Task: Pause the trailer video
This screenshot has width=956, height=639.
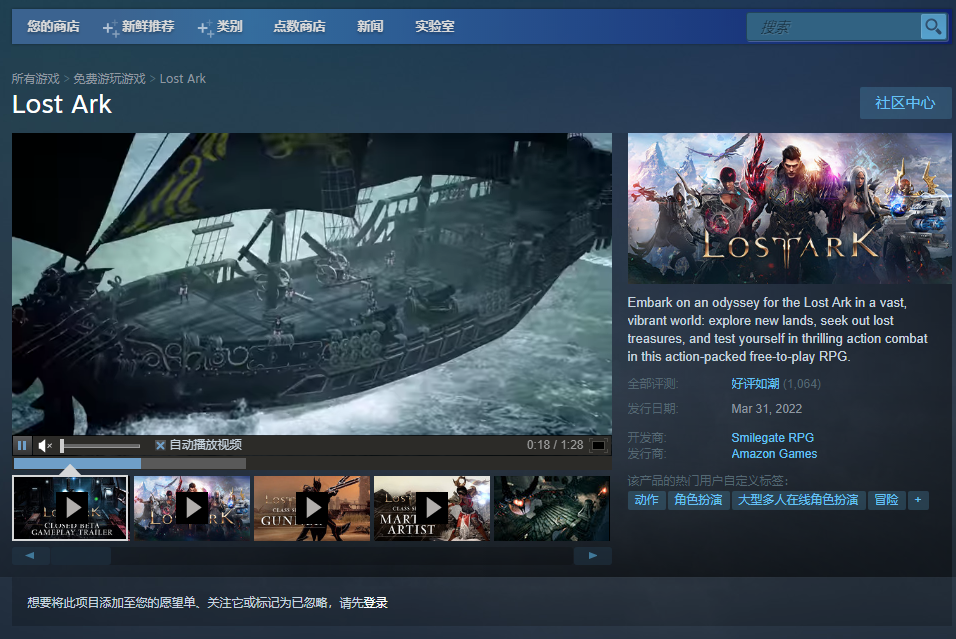Action: [22, 445]
